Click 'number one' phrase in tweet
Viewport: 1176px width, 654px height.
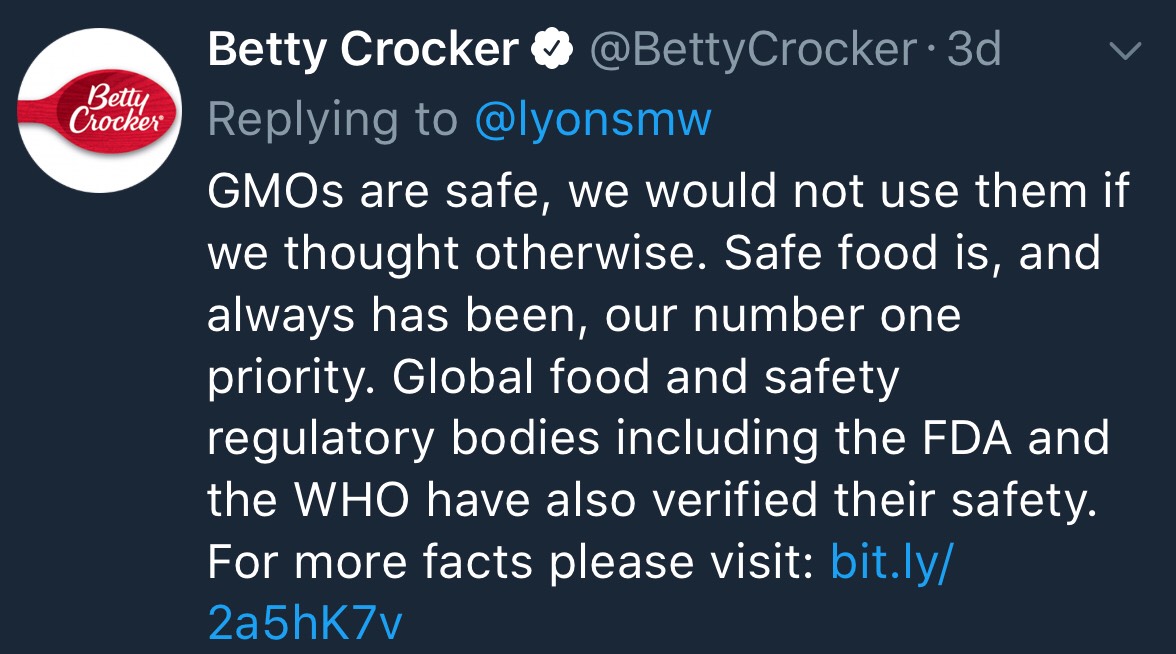[x=824, y=316]
